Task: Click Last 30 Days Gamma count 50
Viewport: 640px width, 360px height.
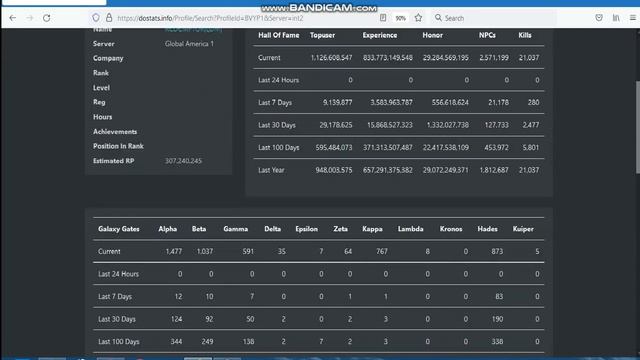Action: [250, 319]
